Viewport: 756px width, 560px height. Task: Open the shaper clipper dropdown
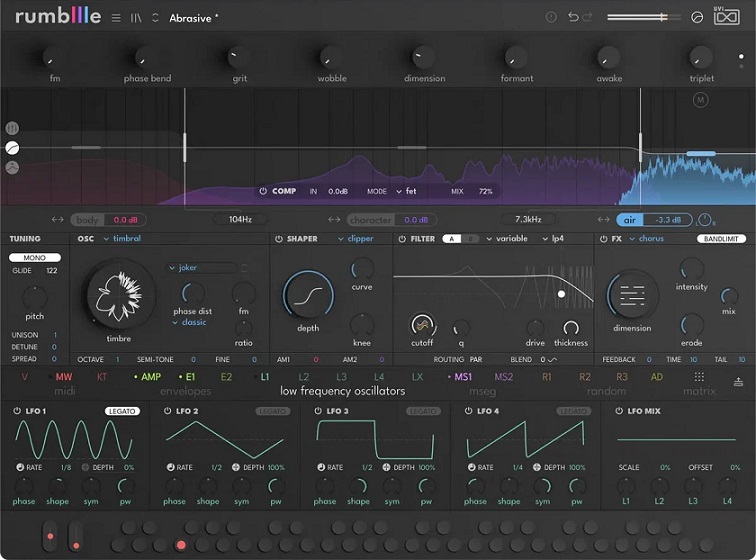(356, 239)
